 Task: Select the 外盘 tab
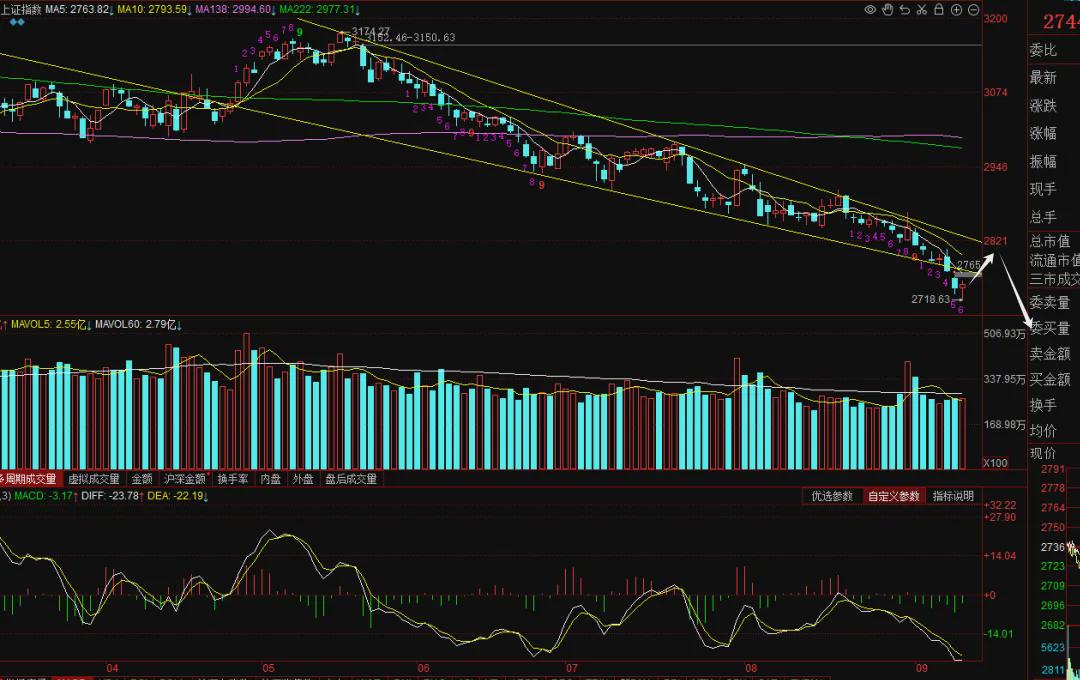click(303, 478)
